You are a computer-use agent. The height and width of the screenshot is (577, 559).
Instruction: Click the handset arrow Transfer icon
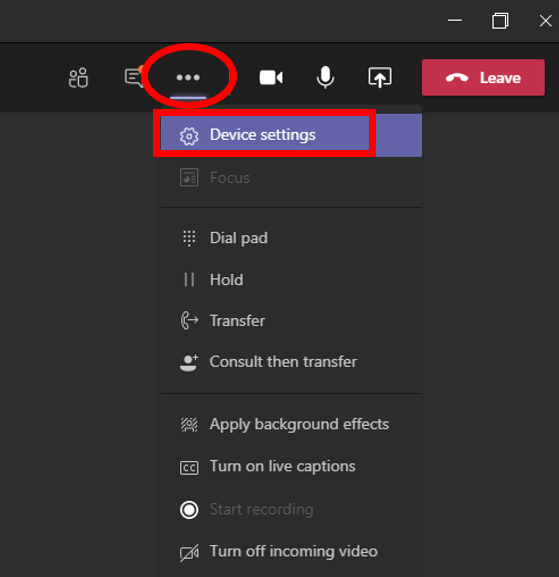[x=189, y=320]
